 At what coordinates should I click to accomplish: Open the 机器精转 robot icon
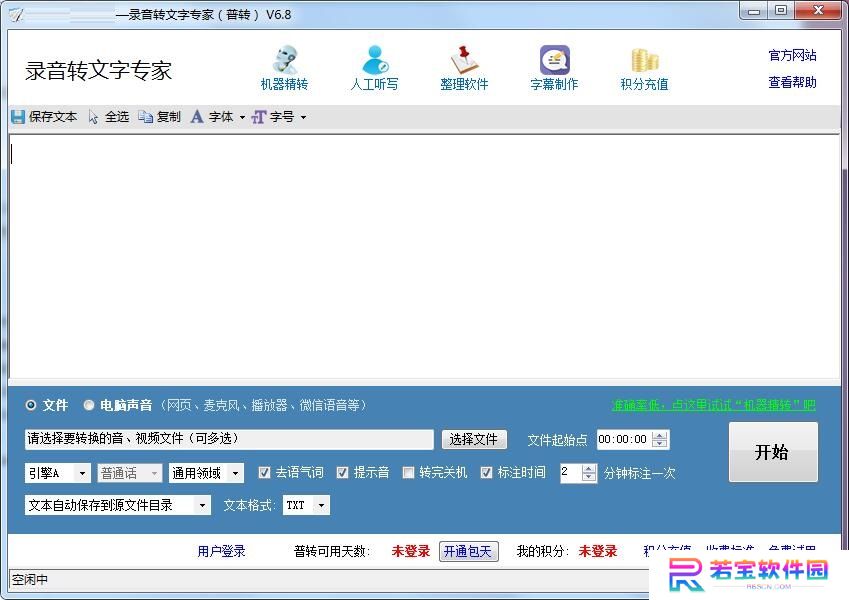pyautogui.click(x=284, y=60)
